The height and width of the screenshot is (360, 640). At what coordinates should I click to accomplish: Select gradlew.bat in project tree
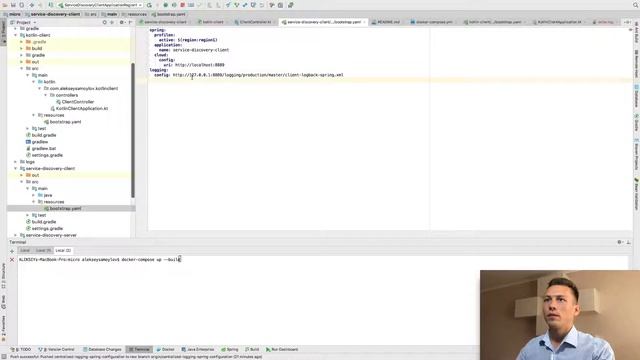point(41,149)
